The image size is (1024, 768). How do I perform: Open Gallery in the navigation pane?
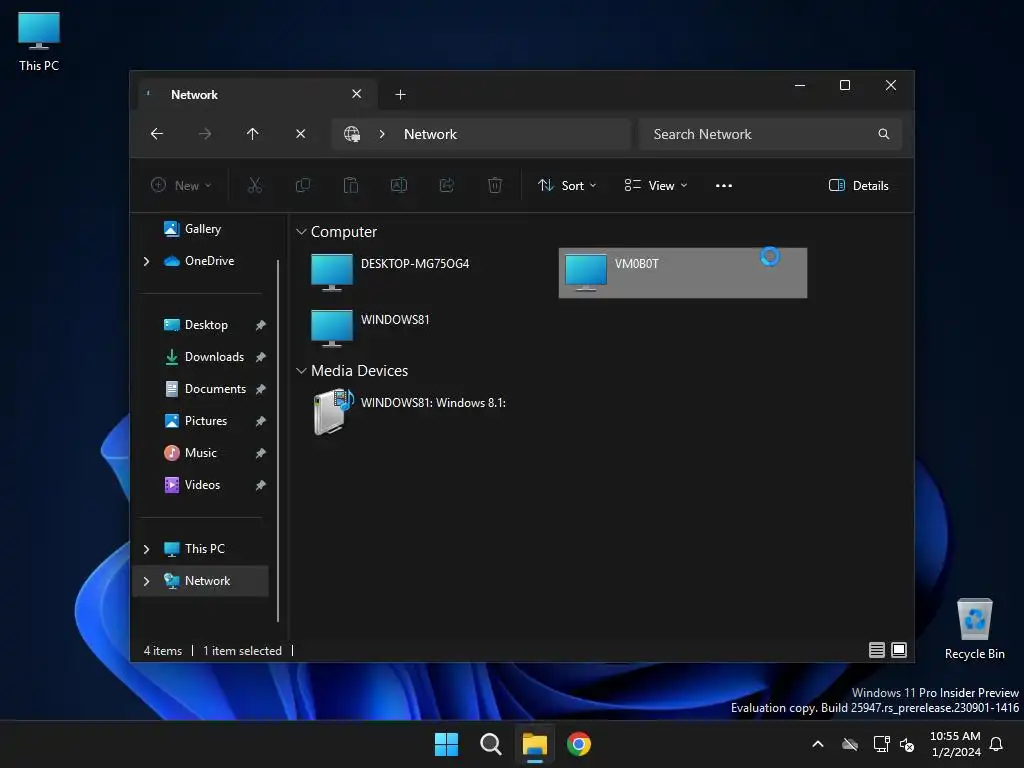(192, 229)
